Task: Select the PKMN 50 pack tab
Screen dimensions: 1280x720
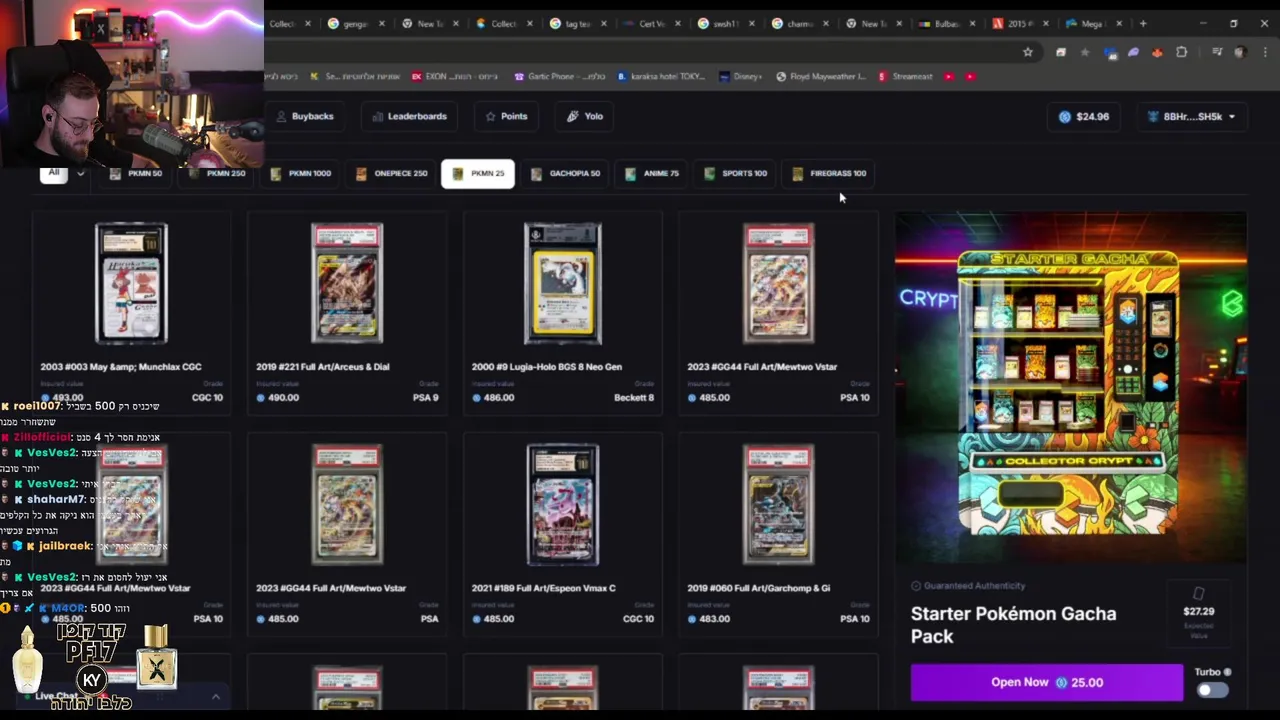Action: click(x=135, y=173)
